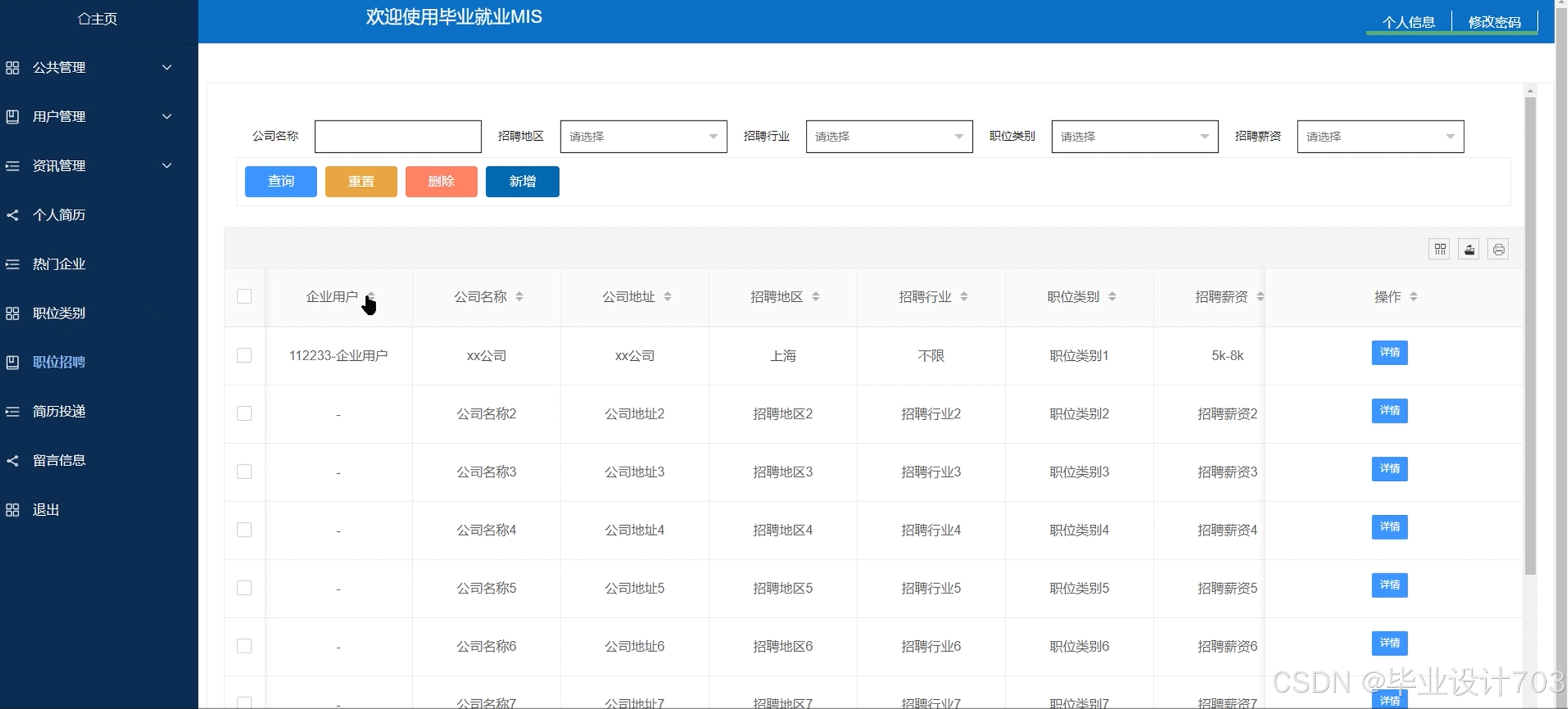Click the column filter icon in table toolbar
This screenshot has height=709, width=1568.
1439,249
